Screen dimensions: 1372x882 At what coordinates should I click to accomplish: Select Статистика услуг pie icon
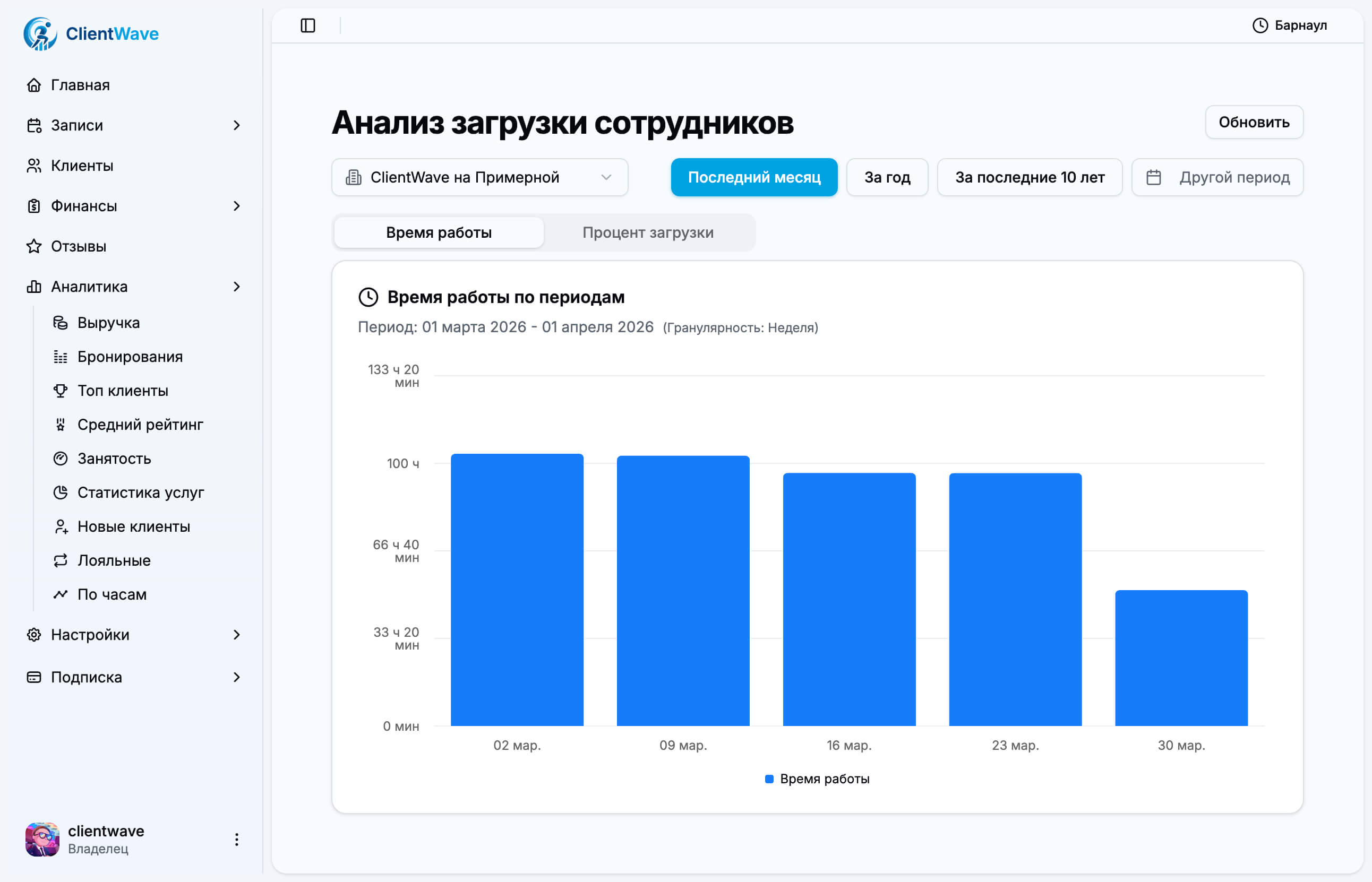61,492
